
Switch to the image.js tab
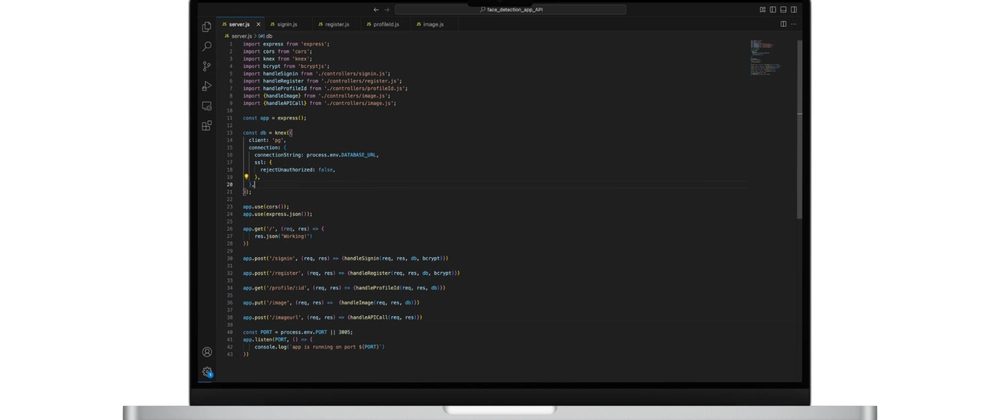(433, 24)
